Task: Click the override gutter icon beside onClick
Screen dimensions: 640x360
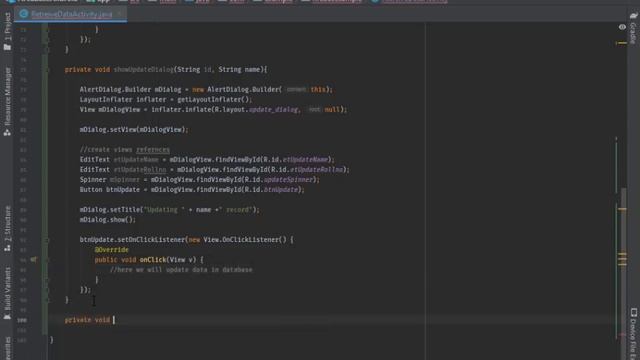Action: pyautogui.click(x=33, y=260)
